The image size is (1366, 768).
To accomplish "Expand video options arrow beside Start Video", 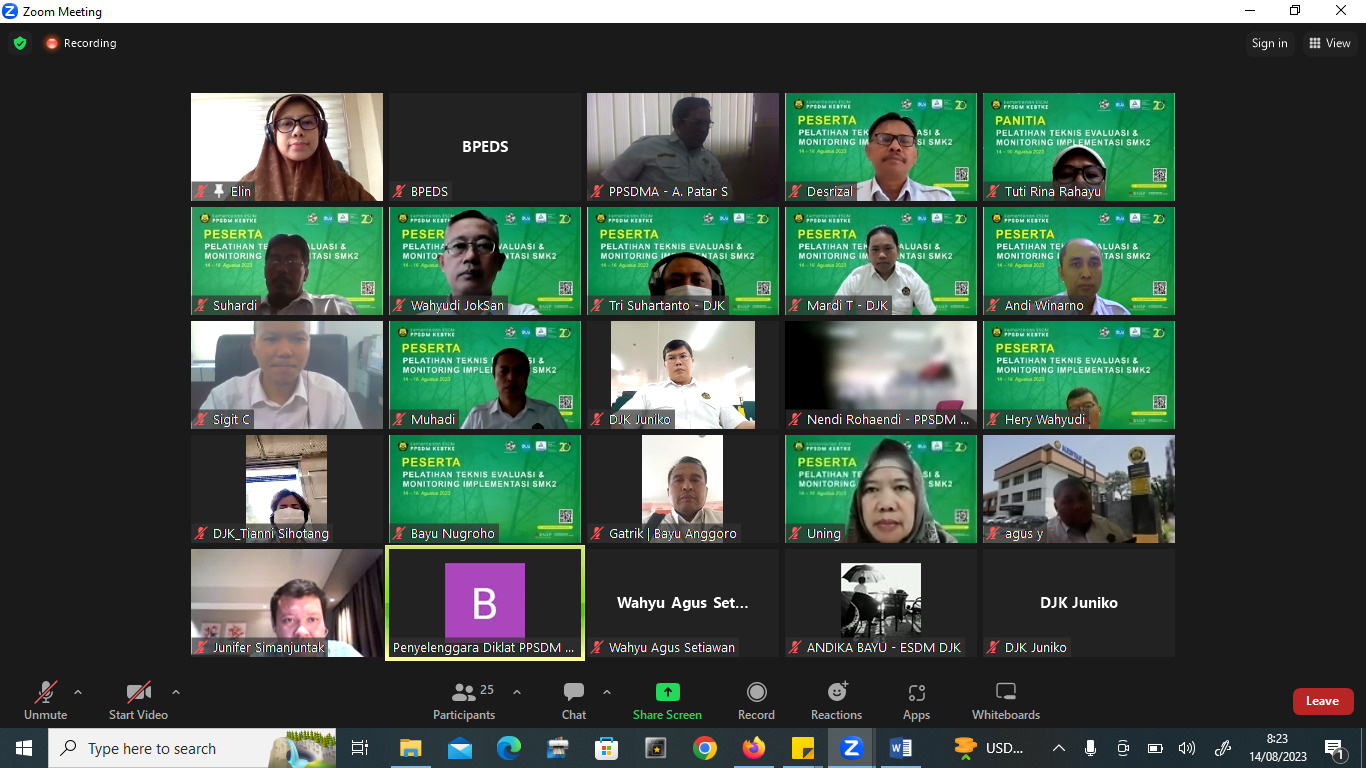I will (x=176, y=692).
